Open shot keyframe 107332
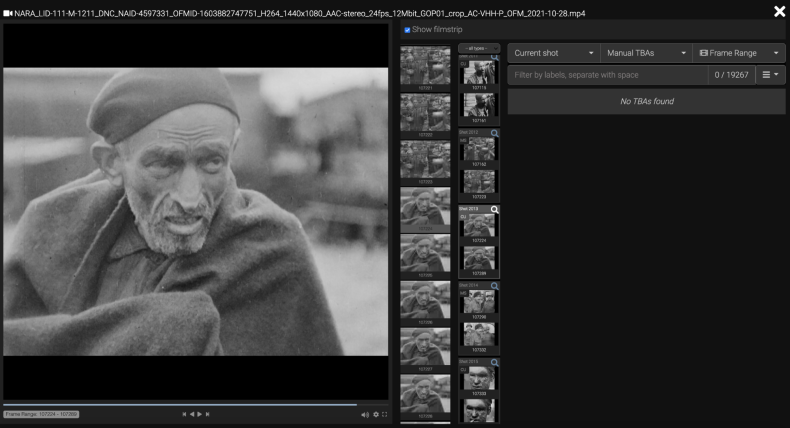The height and width of the screenshot is (428, 790). tap(479, 335)
